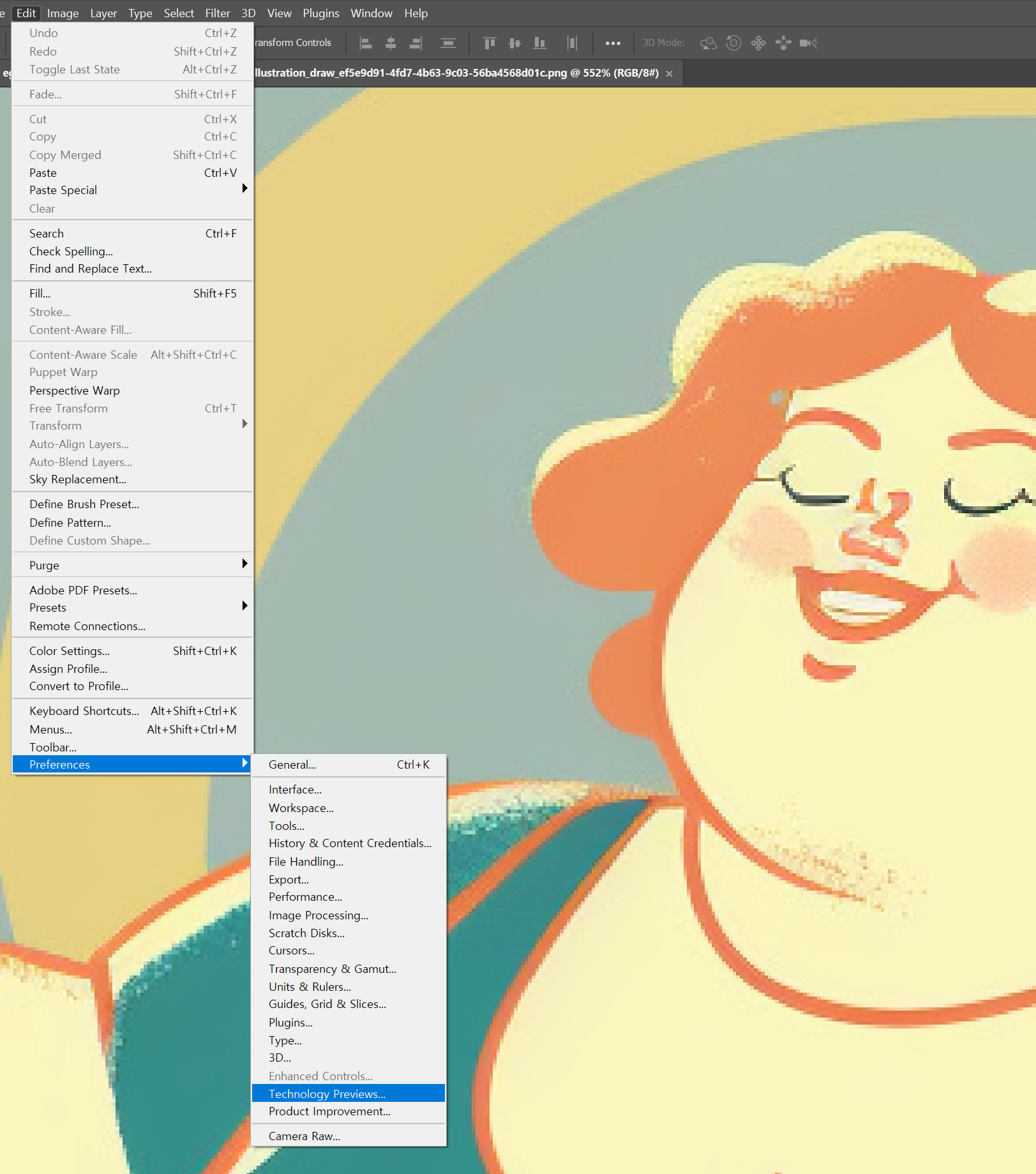Choose Paste from the Edit menu
The width and height of the screenshot is (1036, 1174).
pyautogui.click(x=133, y=173)
